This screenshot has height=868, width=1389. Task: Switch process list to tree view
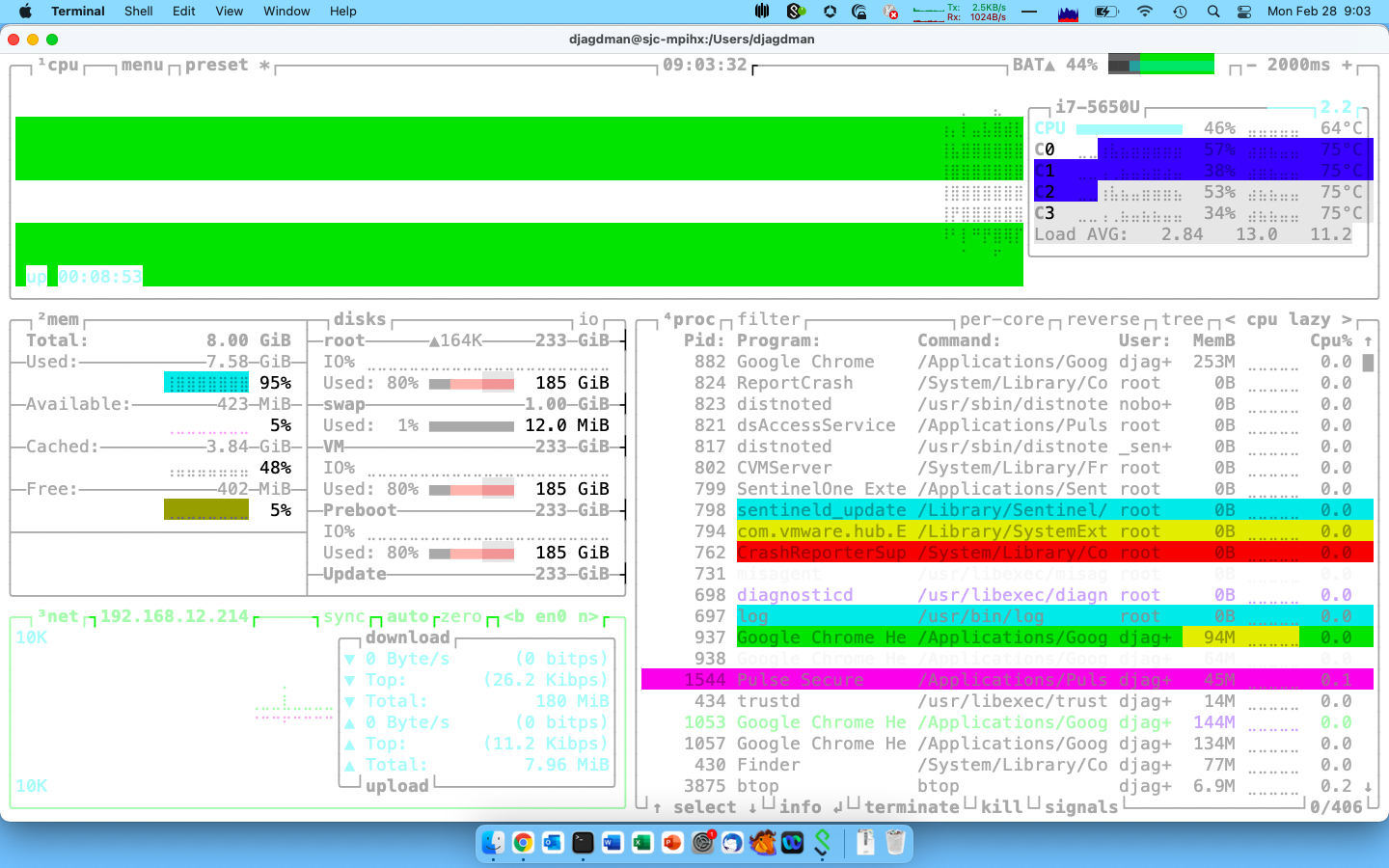coord(1182,319)
